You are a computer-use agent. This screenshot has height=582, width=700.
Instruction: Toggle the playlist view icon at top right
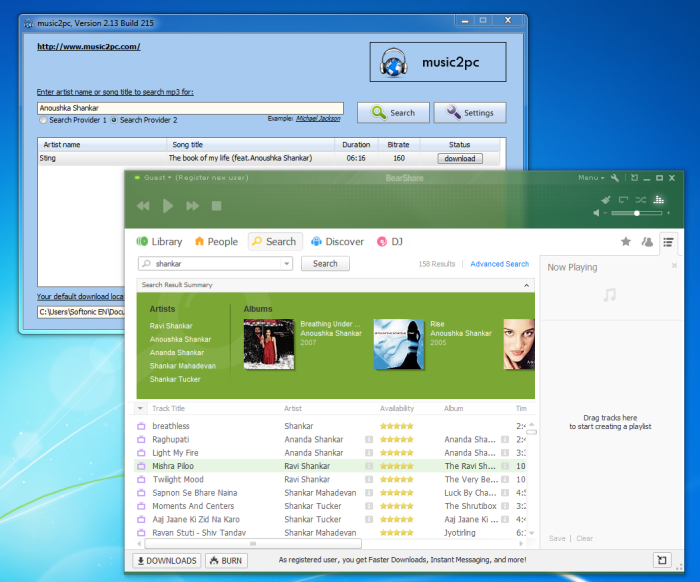(668, 241)
